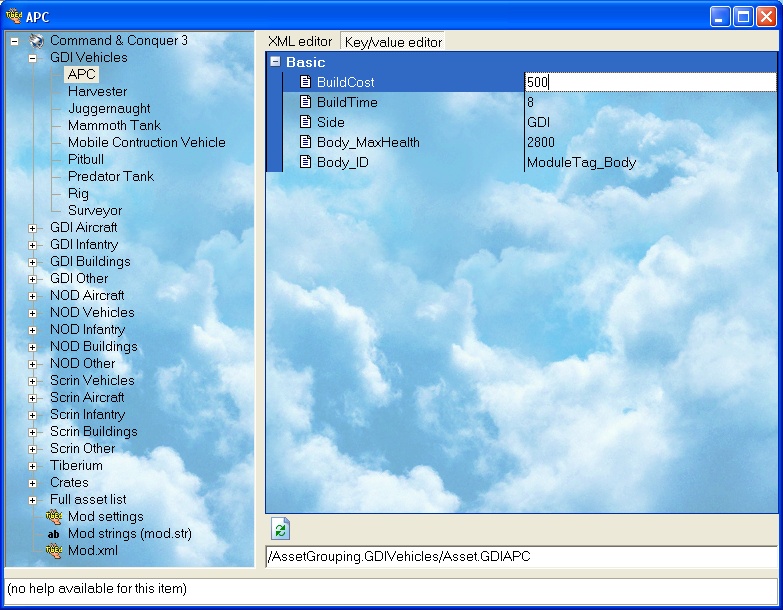Select the Scrin Aircraft tree label
783x610 pixels.
coord(87,397)
